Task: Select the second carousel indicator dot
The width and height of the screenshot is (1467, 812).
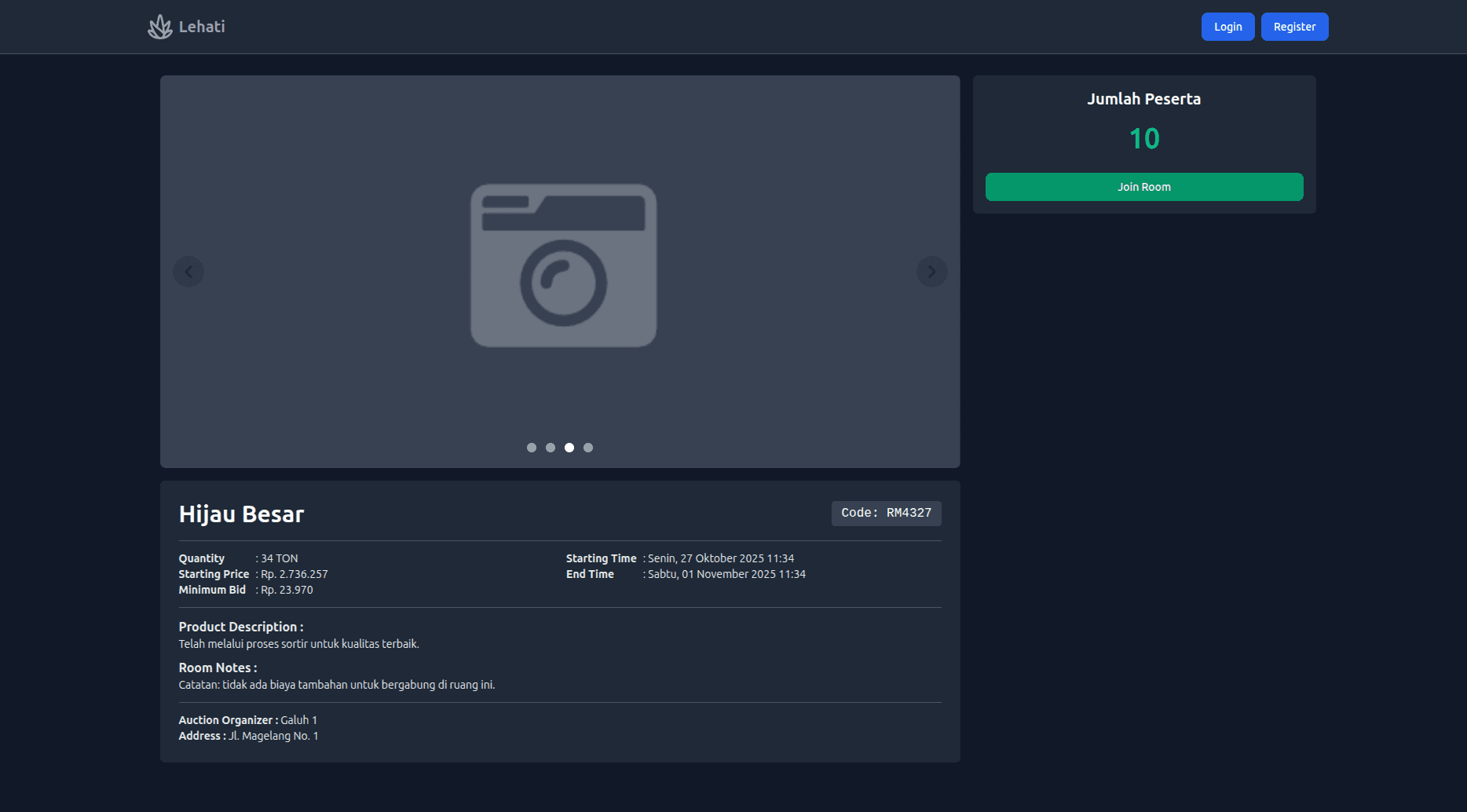Action: click(551, 448)
